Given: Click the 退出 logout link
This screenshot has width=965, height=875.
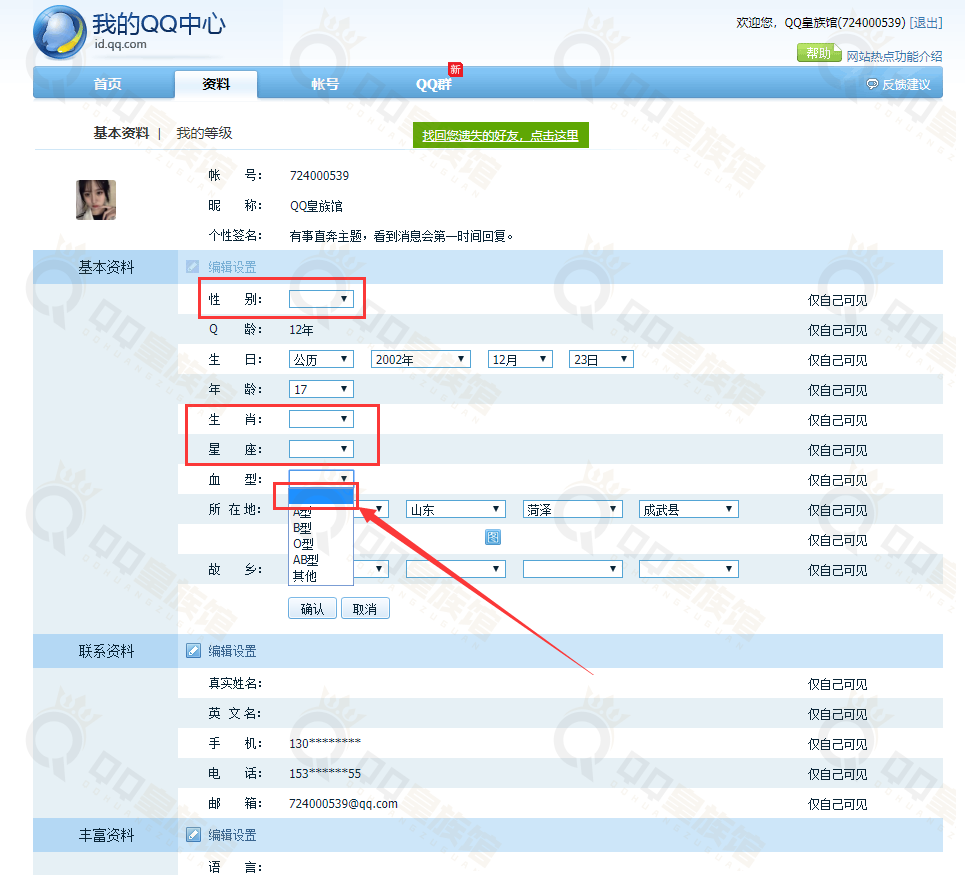Looking at the screenshot, I should click(x=926, y=23).
